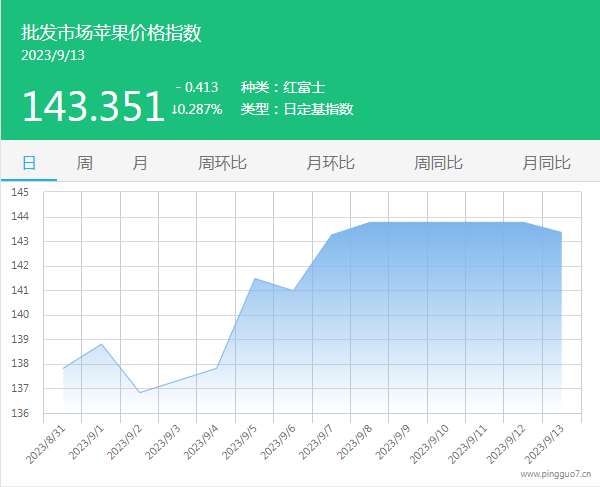The image size is (600, 487).
Task: Switch to the 周环比 tab
Action: (222, 163)
